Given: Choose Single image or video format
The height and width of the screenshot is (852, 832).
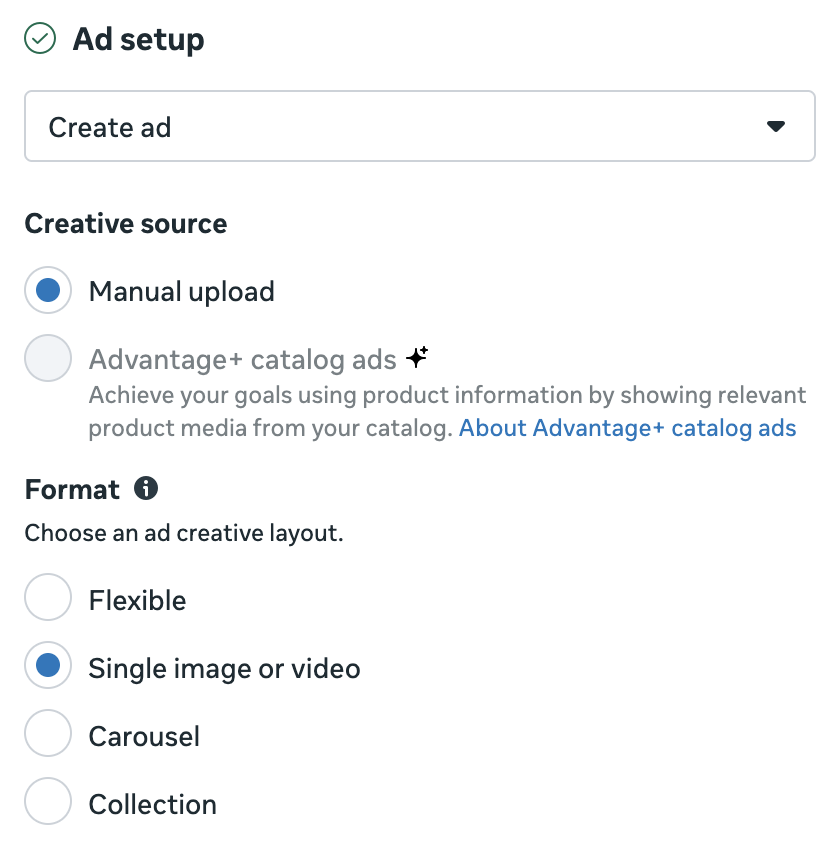Looking at the screenshot, I should [47, 665].
